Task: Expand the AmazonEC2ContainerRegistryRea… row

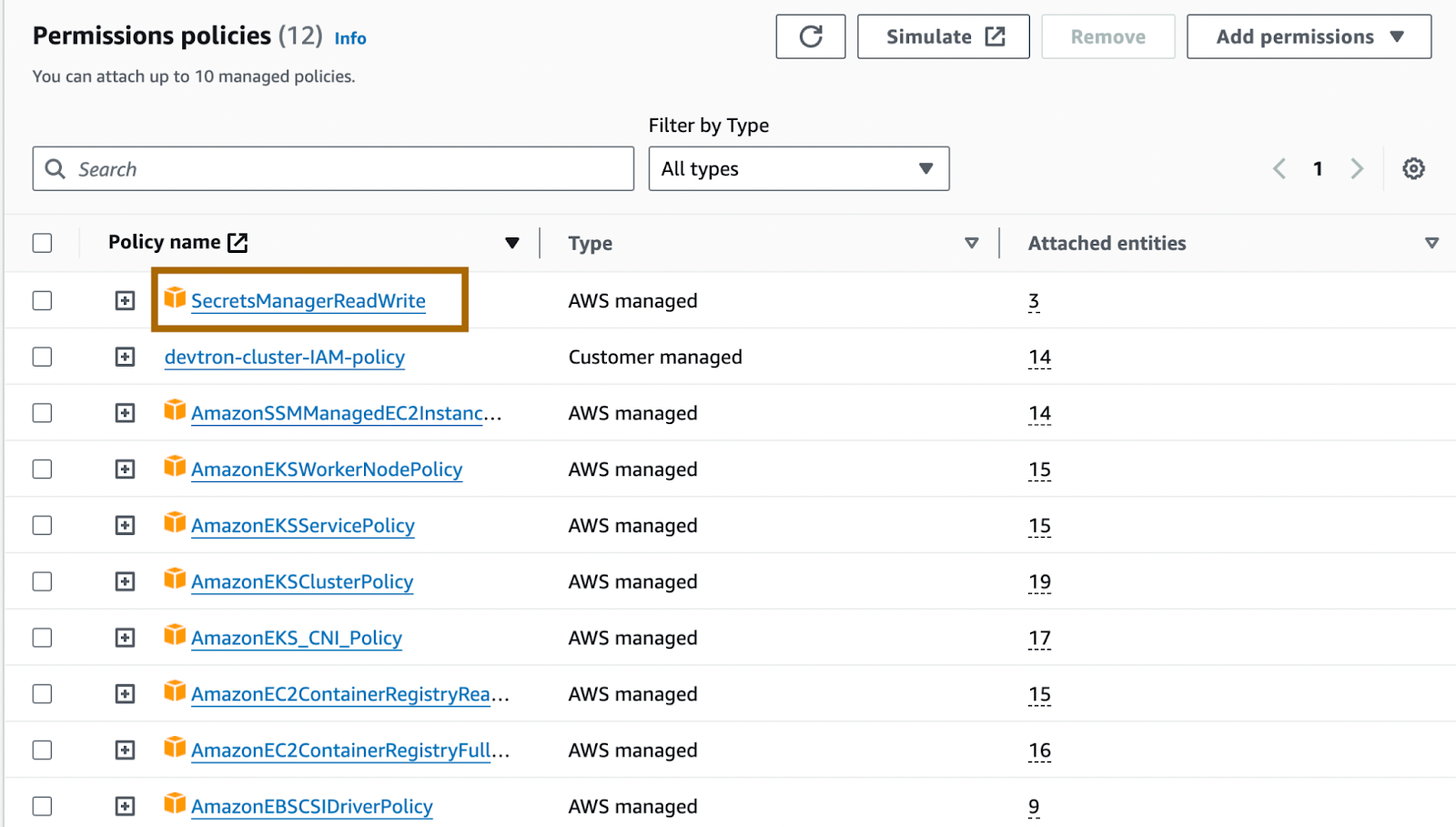Action: pos(125,694)
